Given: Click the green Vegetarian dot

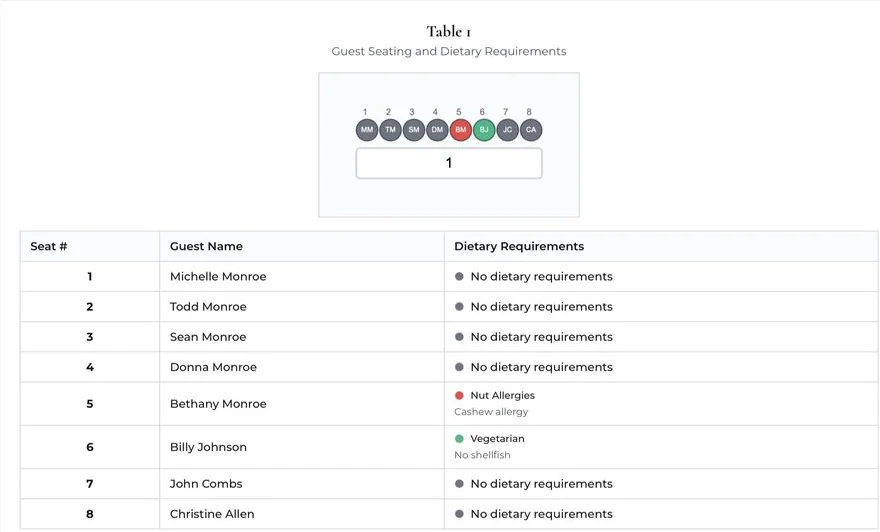Looking at the screenshot, I should point(459,438).
